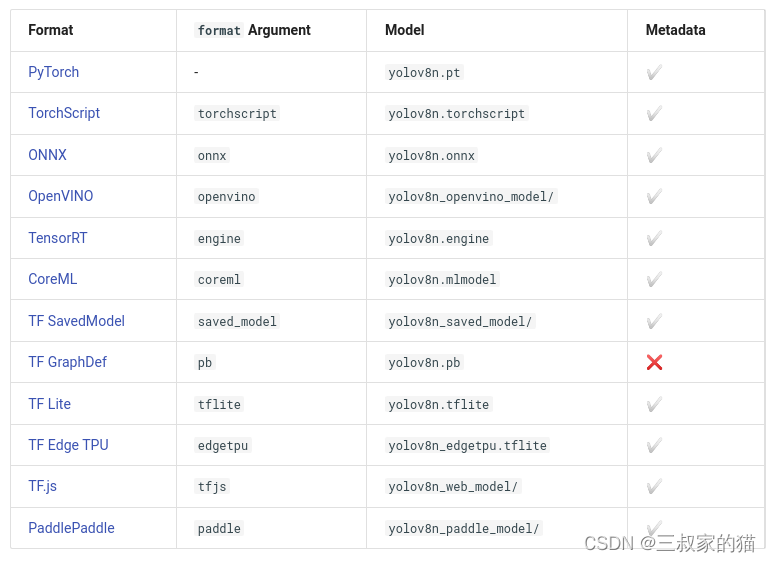Open the PaddlePaddle link
Image resolution: width=771 pixels, height=562 pixels.
[x=71, y=528]
